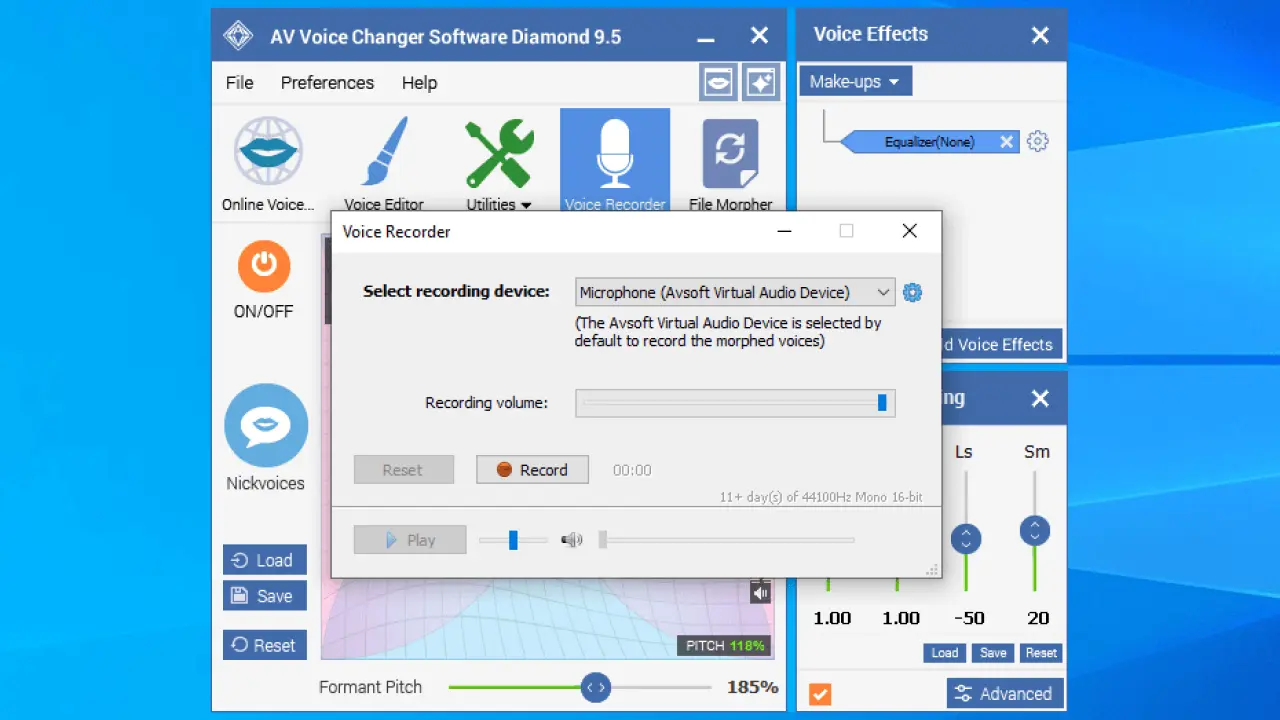Click the PITCH 118% indicator
The image size is (1280, 720).
(725, 646)
